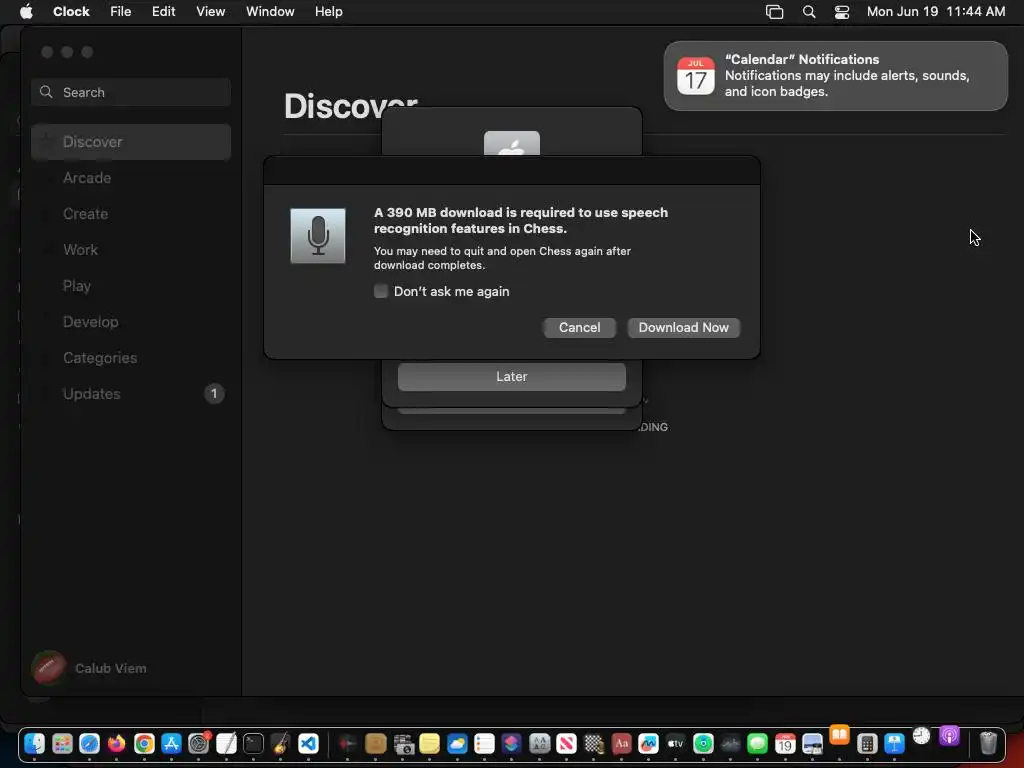Open Control Center in menu bar
Screen dimensions: 1024x768
click(x=842, y=12)
